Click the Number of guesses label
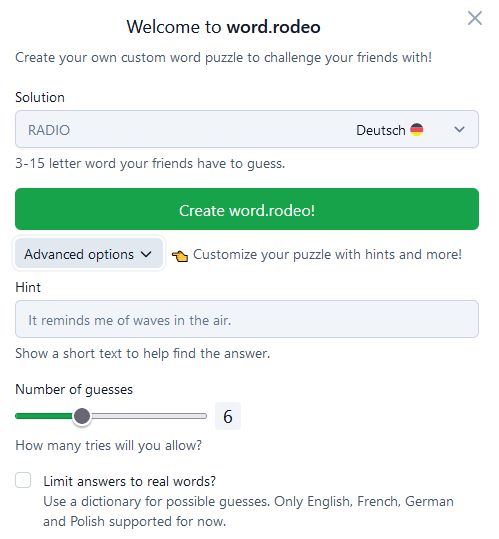This screenshot has width=499, height=539. [x=74, y=389]
